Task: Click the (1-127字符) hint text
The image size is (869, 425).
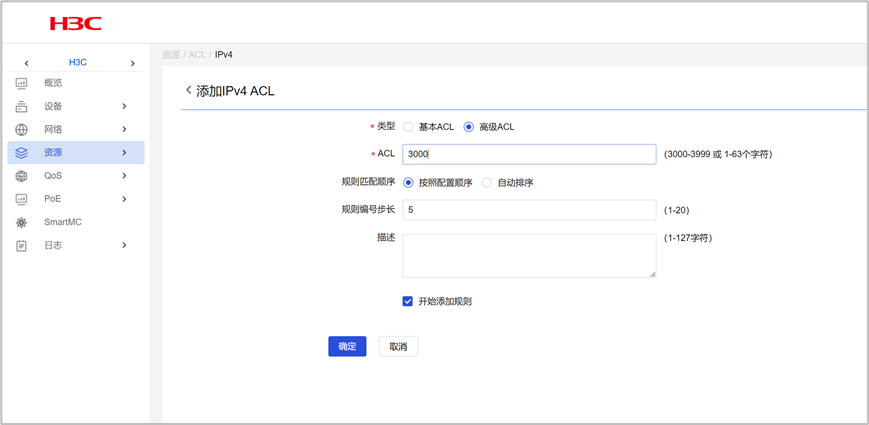Action: coord(688,238)
